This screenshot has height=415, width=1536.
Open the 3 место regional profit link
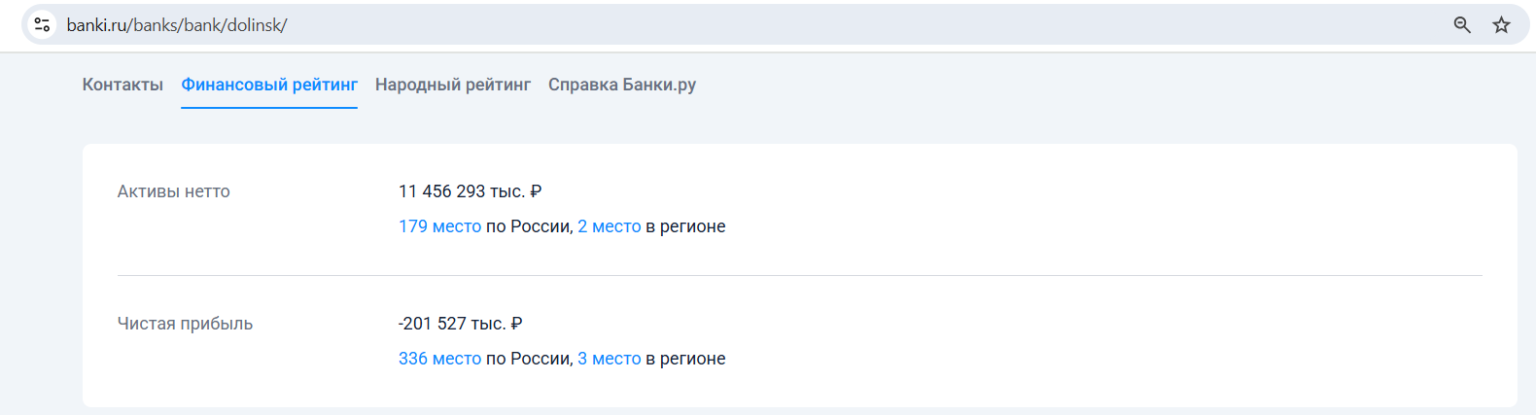[x=609, y=359]
